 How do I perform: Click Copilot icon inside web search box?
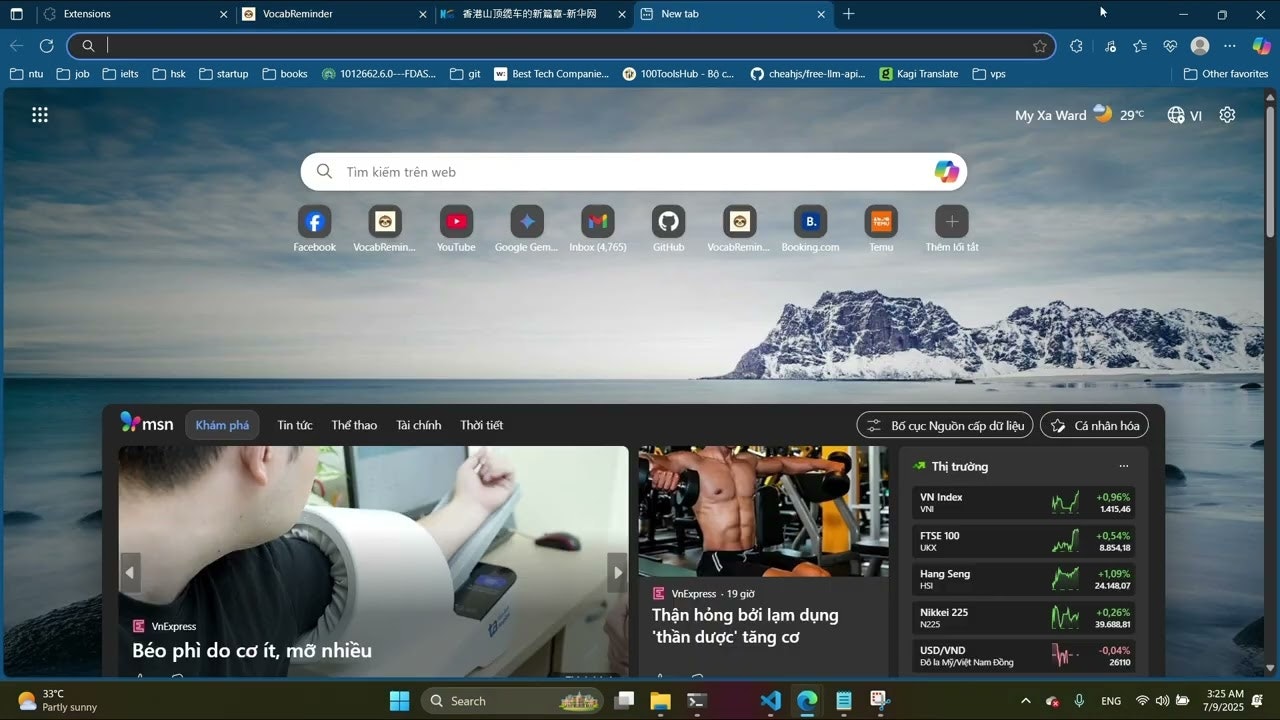coord(946,172)
